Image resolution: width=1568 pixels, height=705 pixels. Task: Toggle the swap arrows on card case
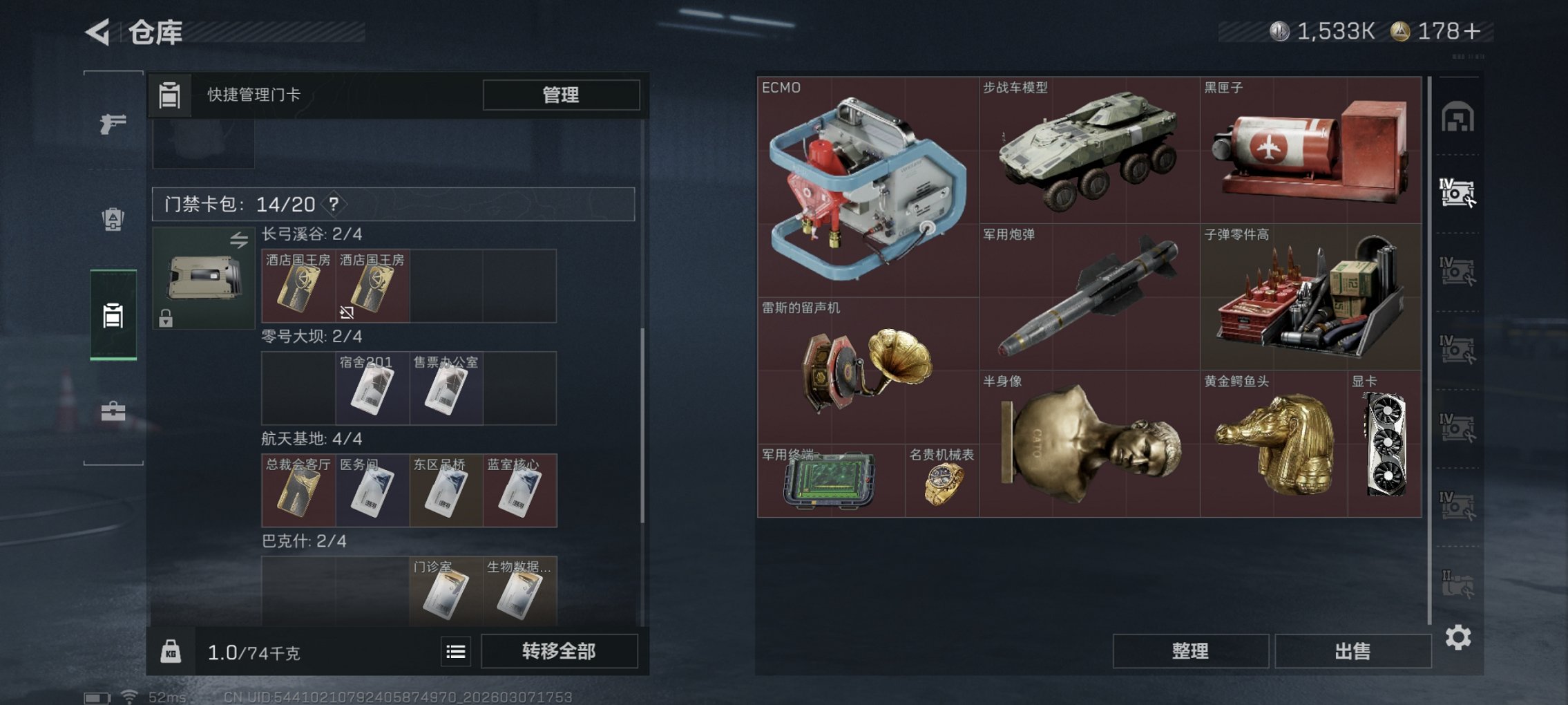(239, 240)
